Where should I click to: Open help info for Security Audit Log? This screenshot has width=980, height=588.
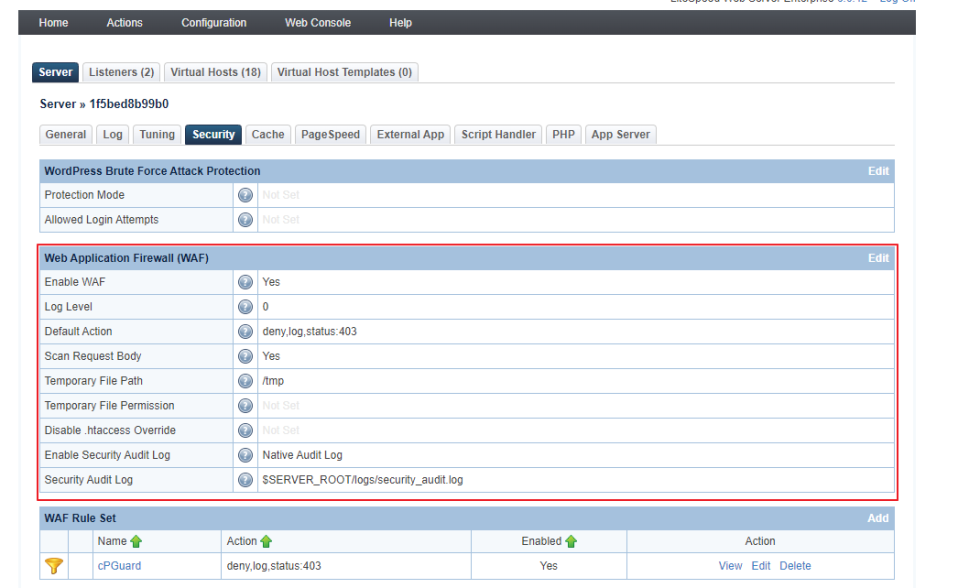pyautogui.click(x=245, y=479)
